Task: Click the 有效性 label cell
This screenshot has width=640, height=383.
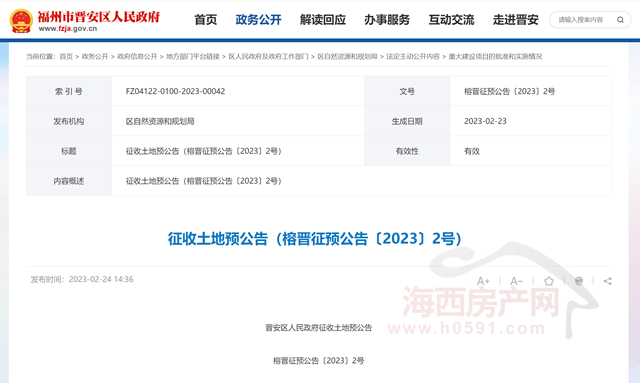Action: point(407,151)
